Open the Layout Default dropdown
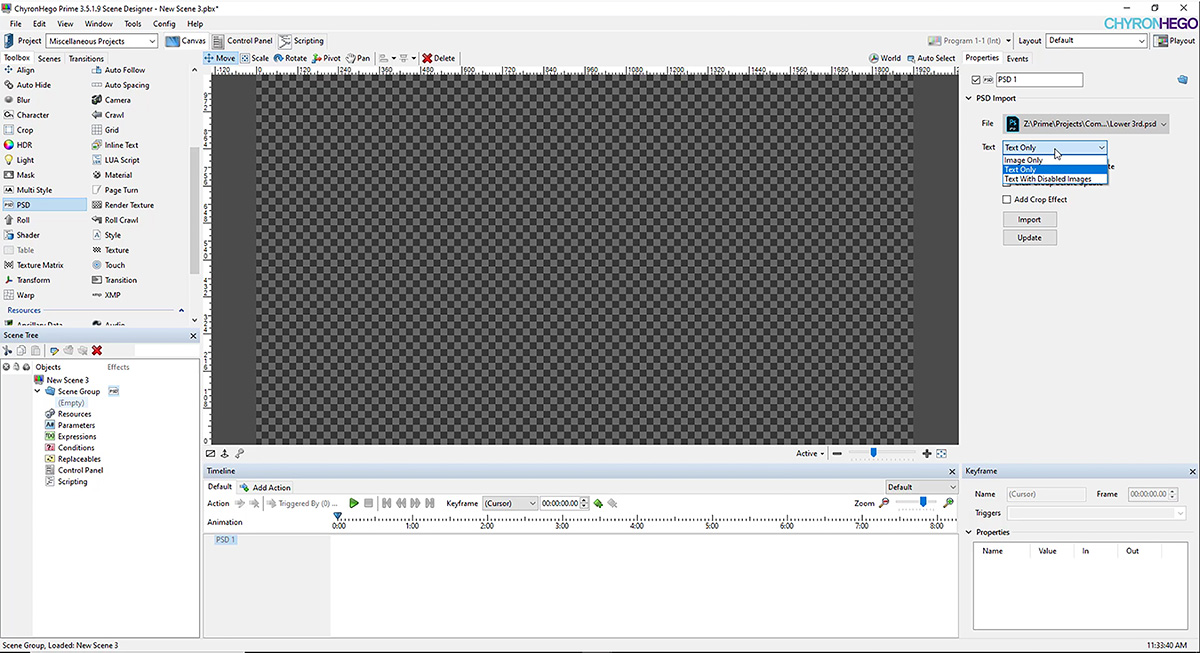The image size is (1200, 653). (1096, 41)
